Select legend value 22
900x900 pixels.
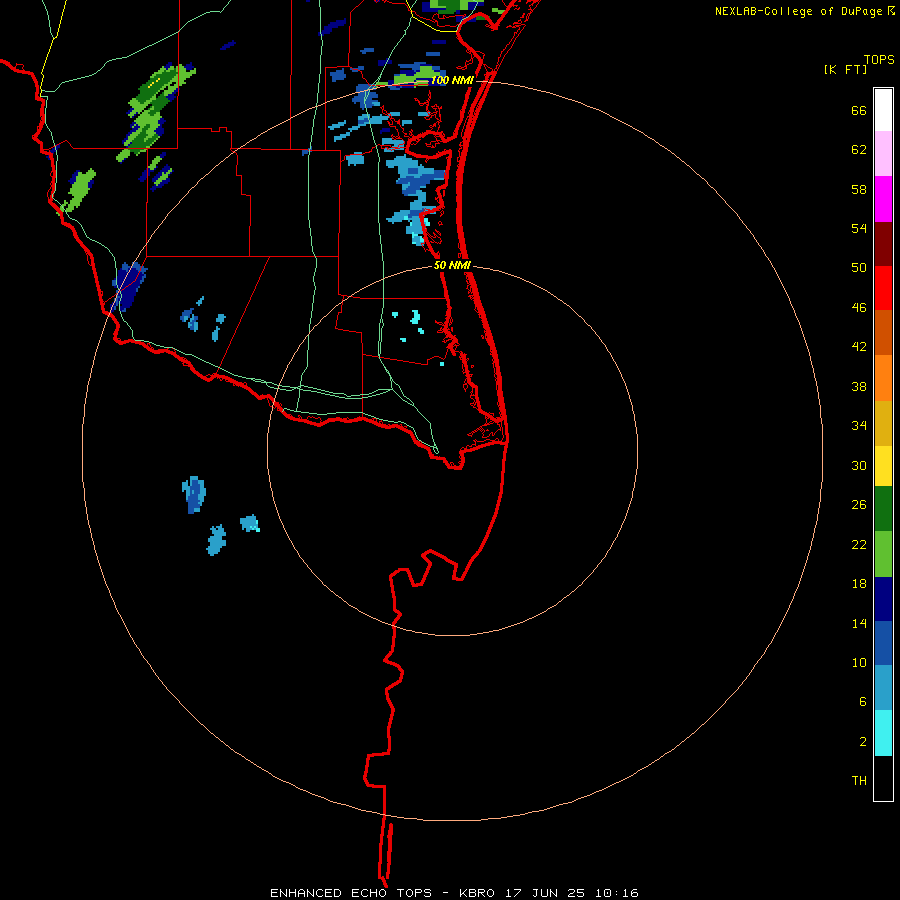point(859,544)
